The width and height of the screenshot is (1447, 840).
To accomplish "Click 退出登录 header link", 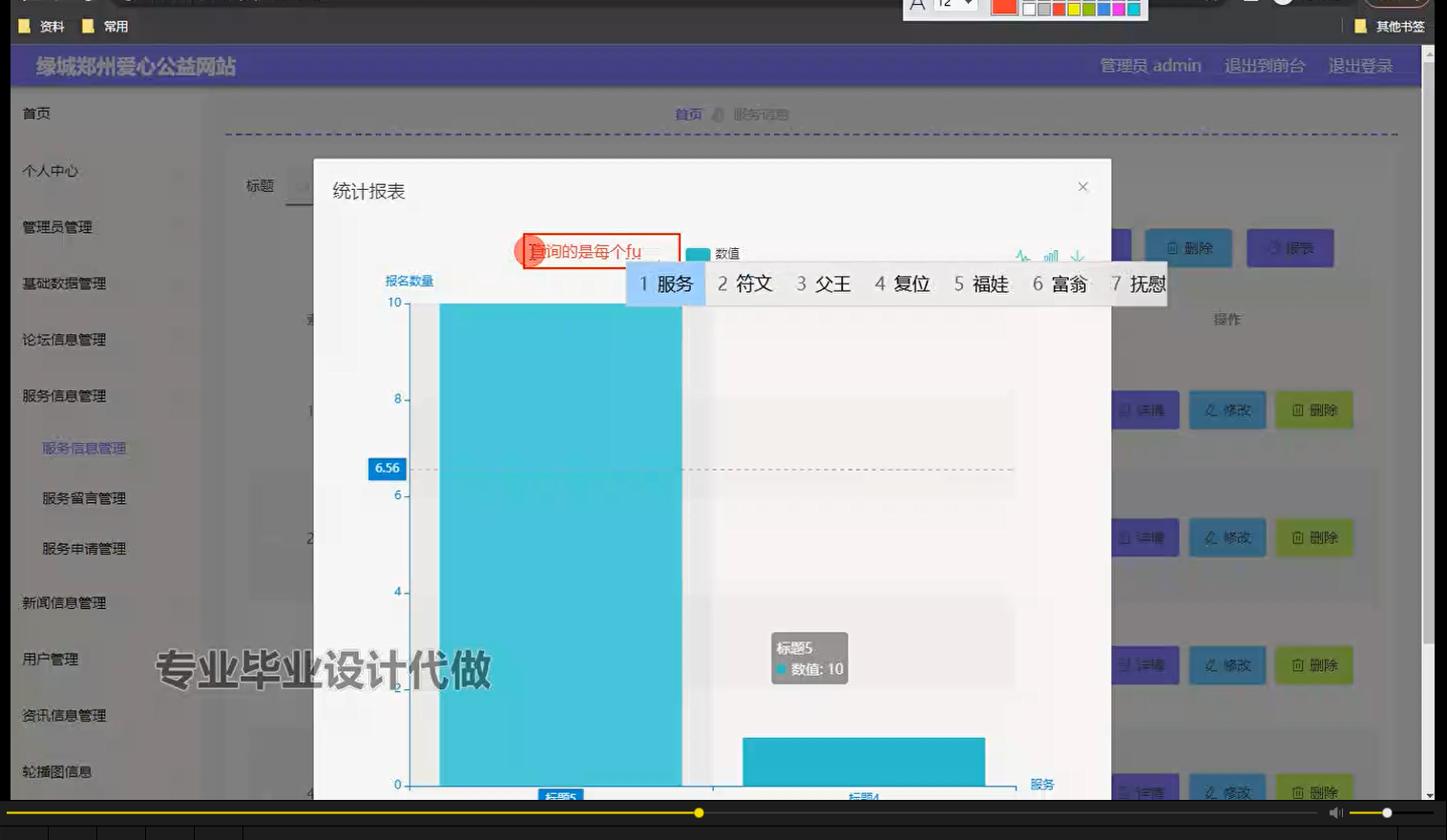I will (x=1360, y=66).
